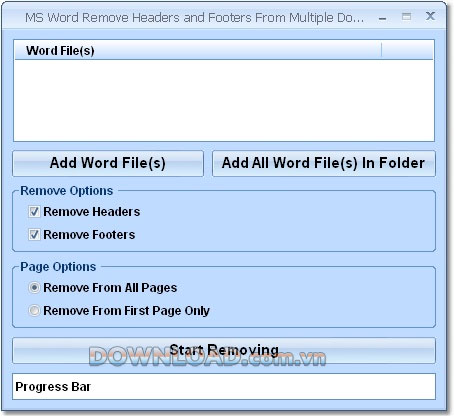Toggle the Remove Footers checkbox

coord(34,235)
